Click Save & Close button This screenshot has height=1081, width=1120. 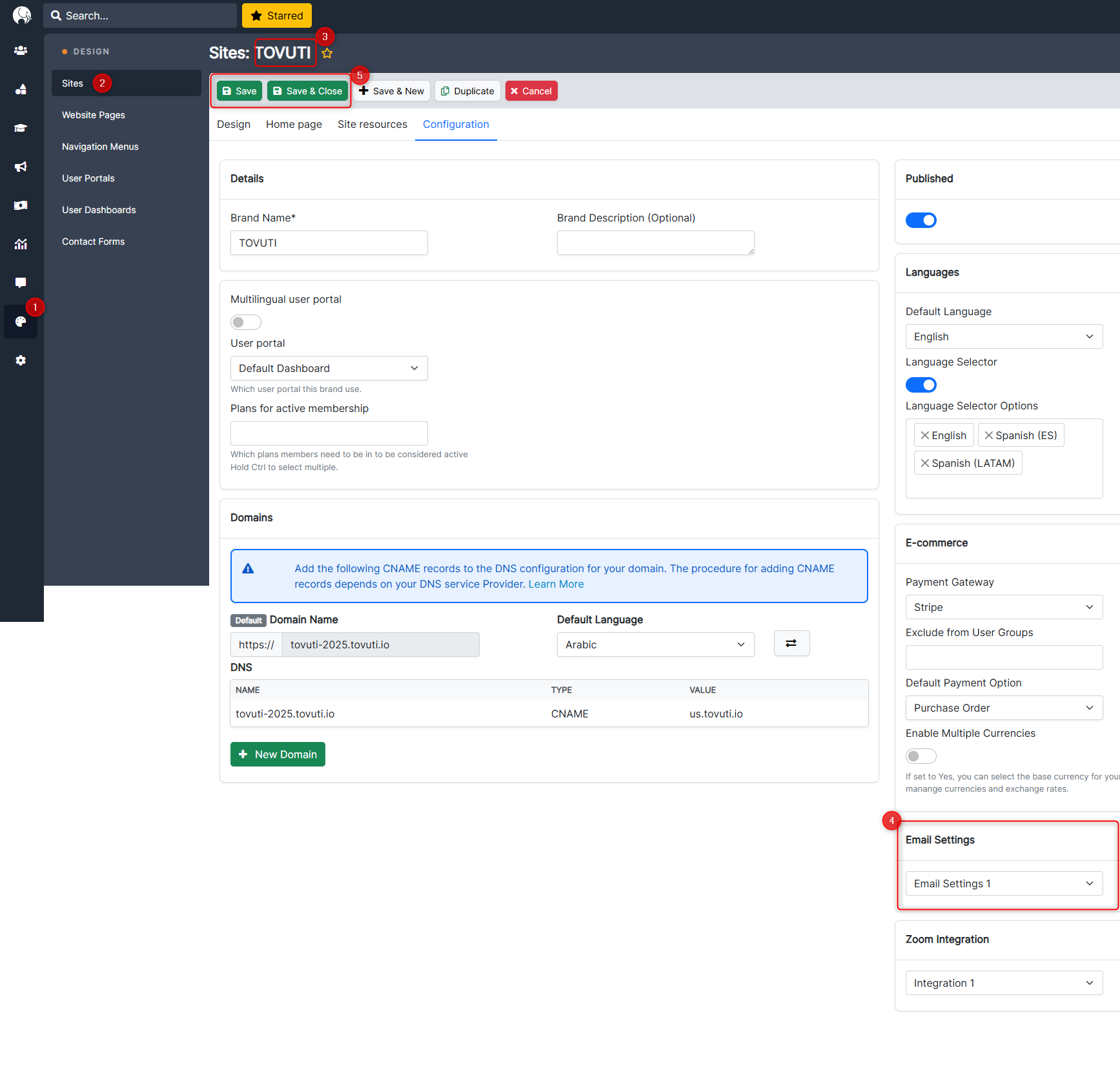pos(307,91)
